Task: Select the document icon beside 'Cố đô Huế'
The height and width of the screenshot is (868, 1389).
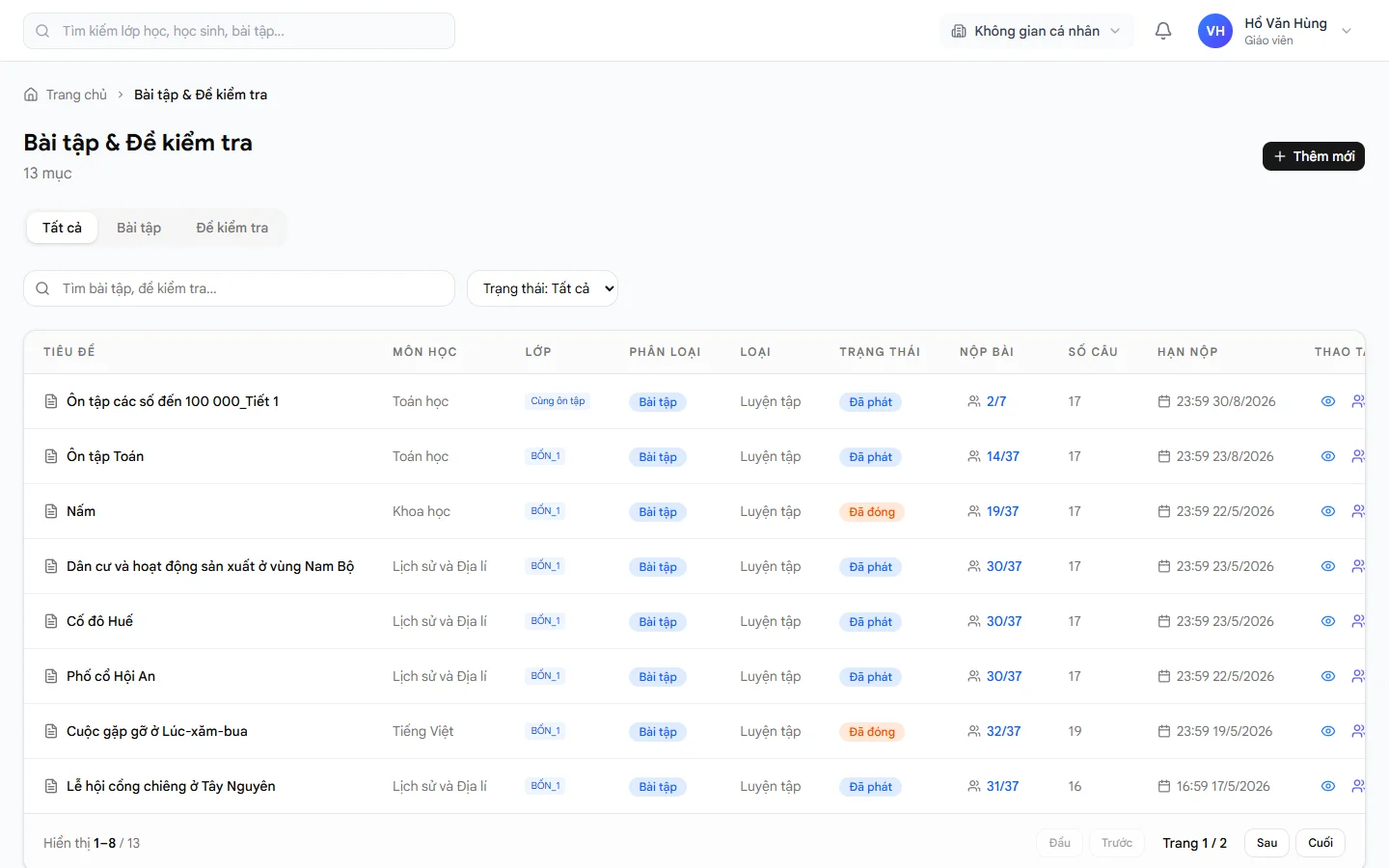Action: [51, 621]
